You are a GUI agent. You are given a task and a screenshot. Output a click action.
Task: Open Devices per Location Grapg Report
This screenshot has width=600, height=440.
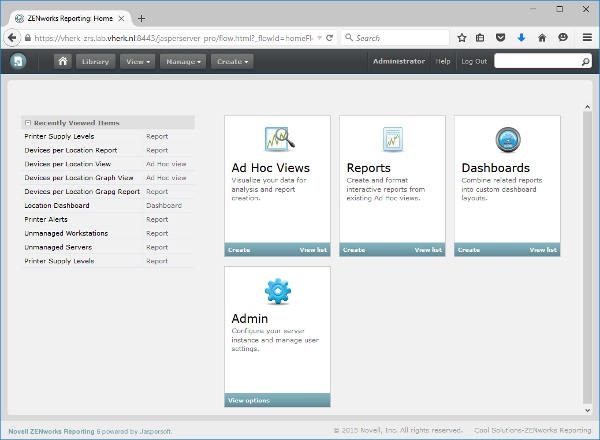pyautogui.click(x=82, y=192)
